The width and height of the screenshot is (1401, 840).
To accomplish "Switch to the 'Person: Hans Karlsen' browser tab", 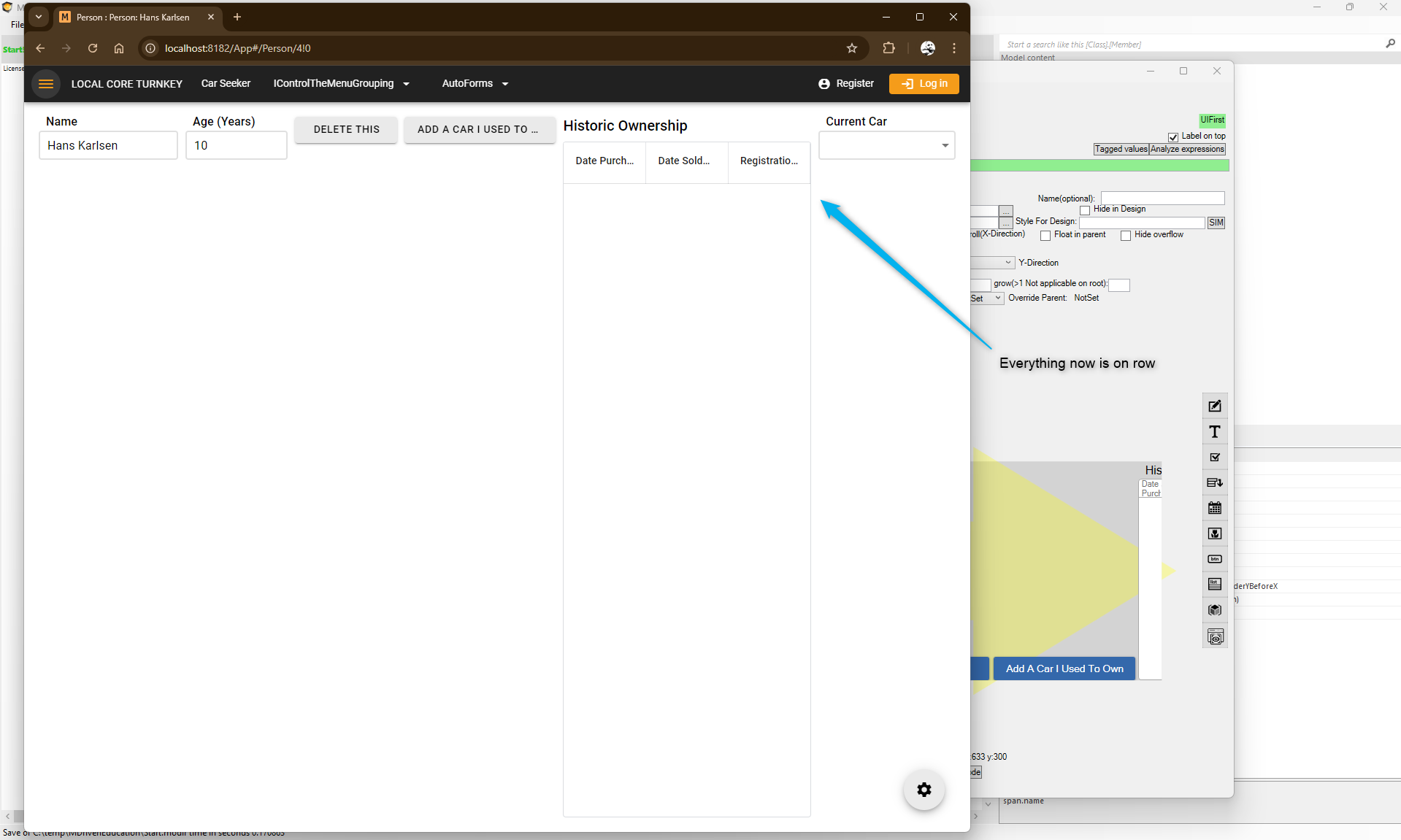I will (x=133, y=18).
